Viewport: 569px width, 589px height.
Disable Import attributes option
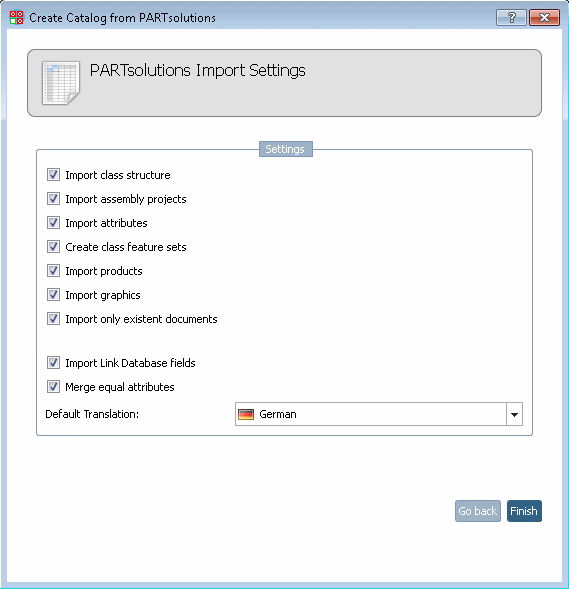53,223
